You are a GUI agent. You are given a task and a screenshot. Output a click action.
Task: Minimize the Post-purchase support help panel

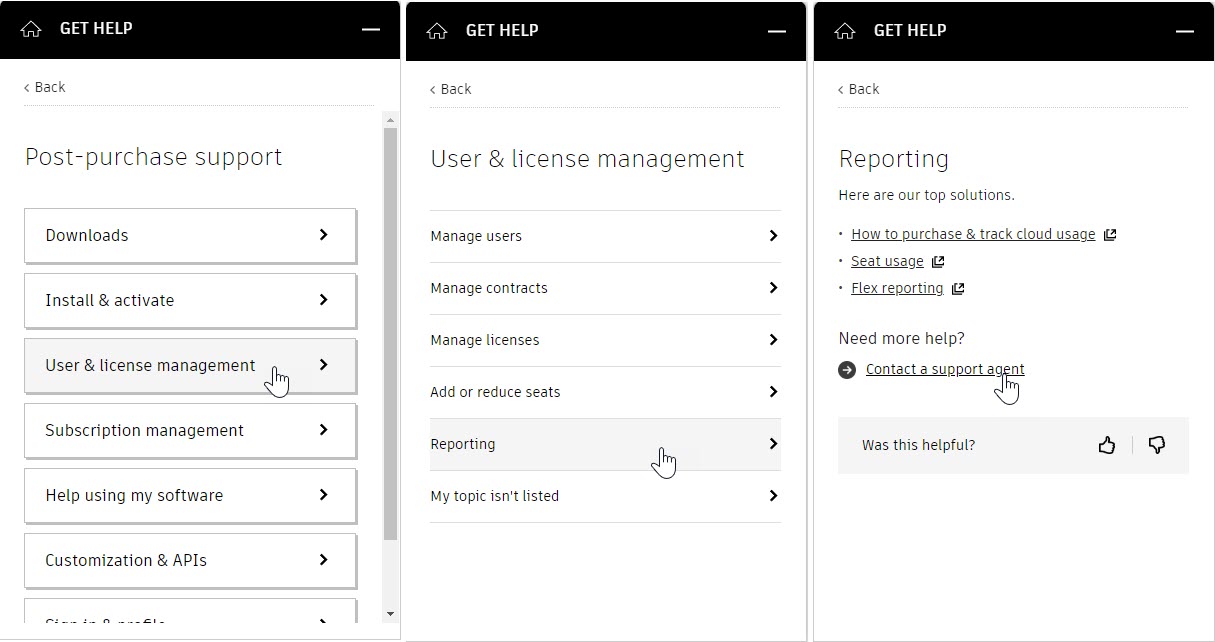coord(371,30)
